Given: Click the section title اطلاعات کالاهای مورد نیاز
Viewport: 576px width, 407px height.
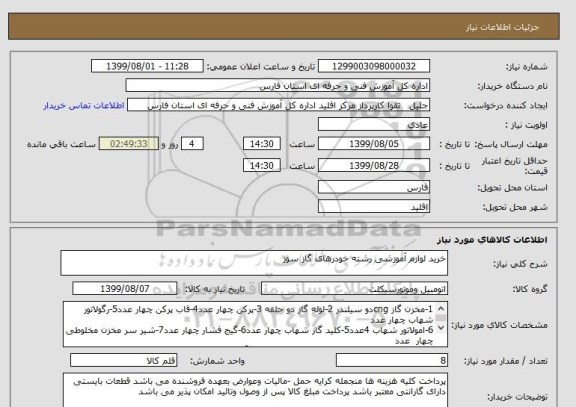Looking at the screenshot, I should 492,240.
